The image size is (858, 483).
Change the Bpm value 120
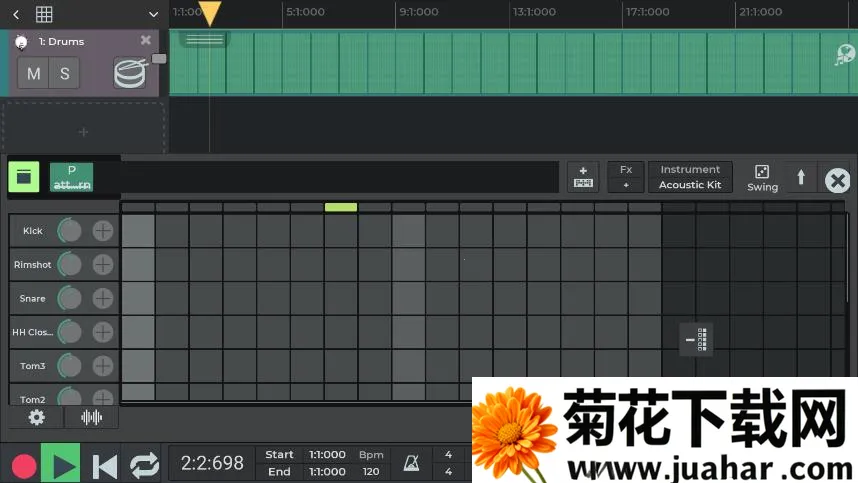370,472
